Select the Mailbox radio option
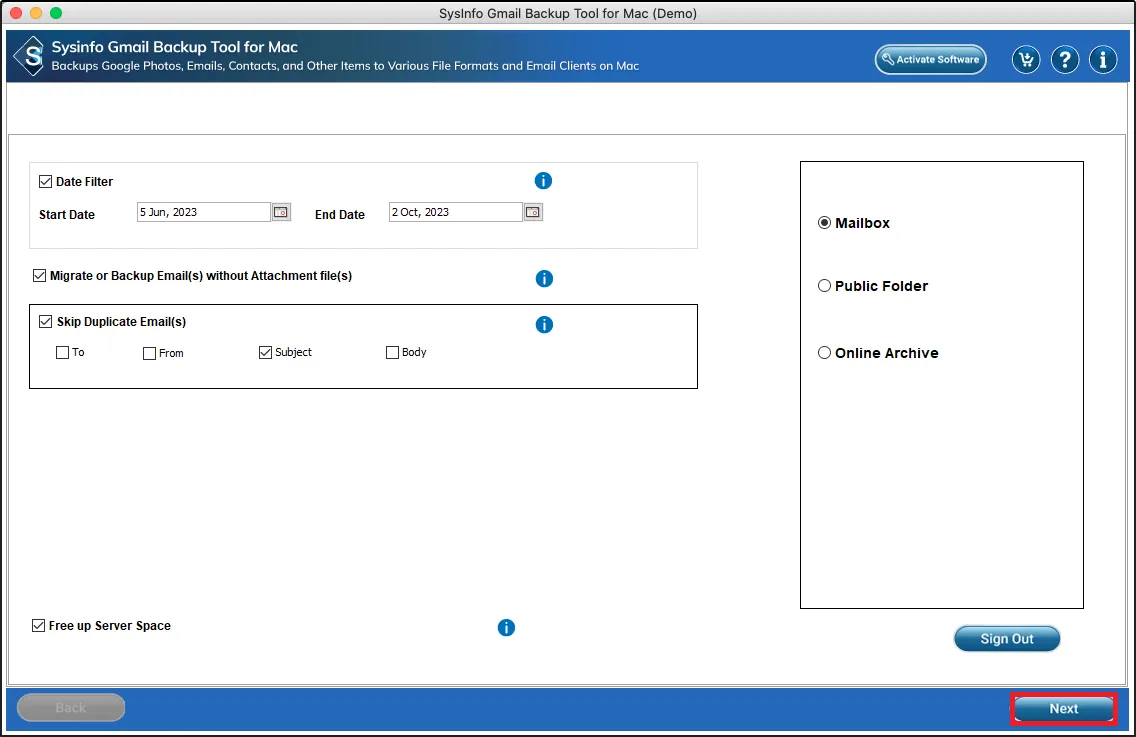 tap(824, 222)
